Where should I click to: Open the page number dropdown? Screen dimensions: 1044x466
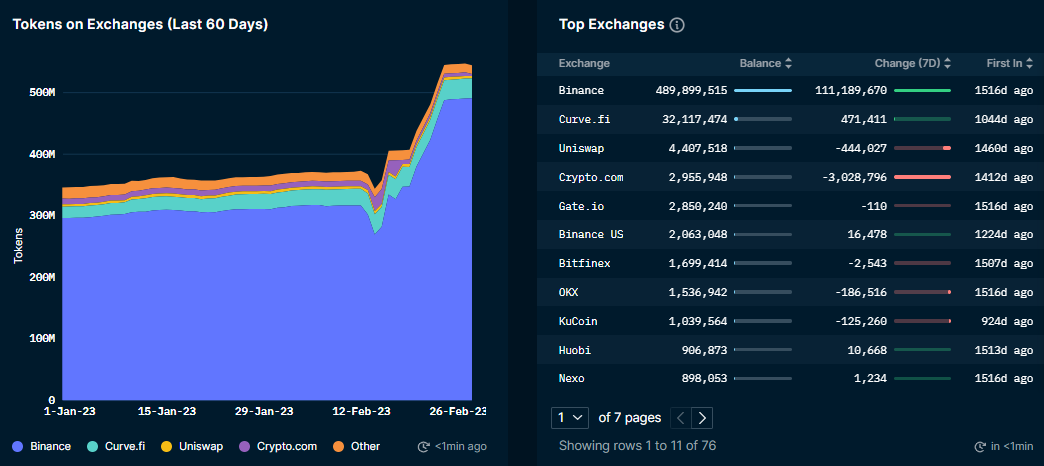tap(570, 418)
